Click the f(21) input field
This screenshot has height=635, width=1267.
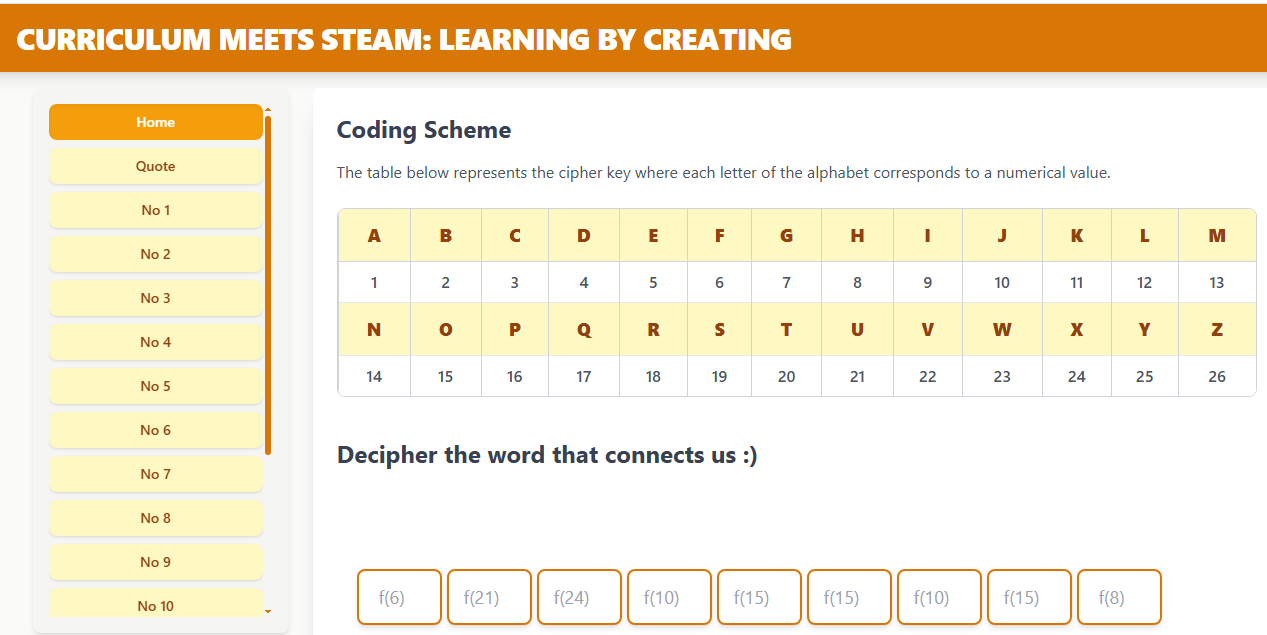tap(489, 597)
